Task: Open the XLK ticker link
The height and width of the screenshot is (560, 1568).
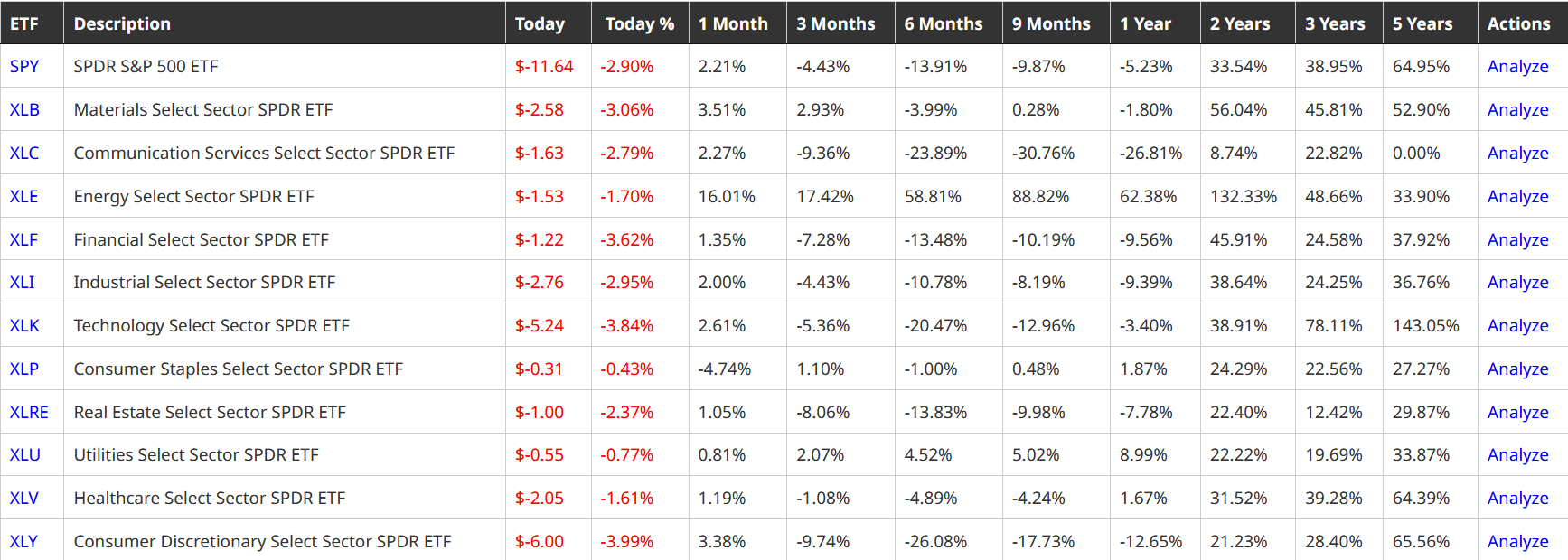Action: 24,326
